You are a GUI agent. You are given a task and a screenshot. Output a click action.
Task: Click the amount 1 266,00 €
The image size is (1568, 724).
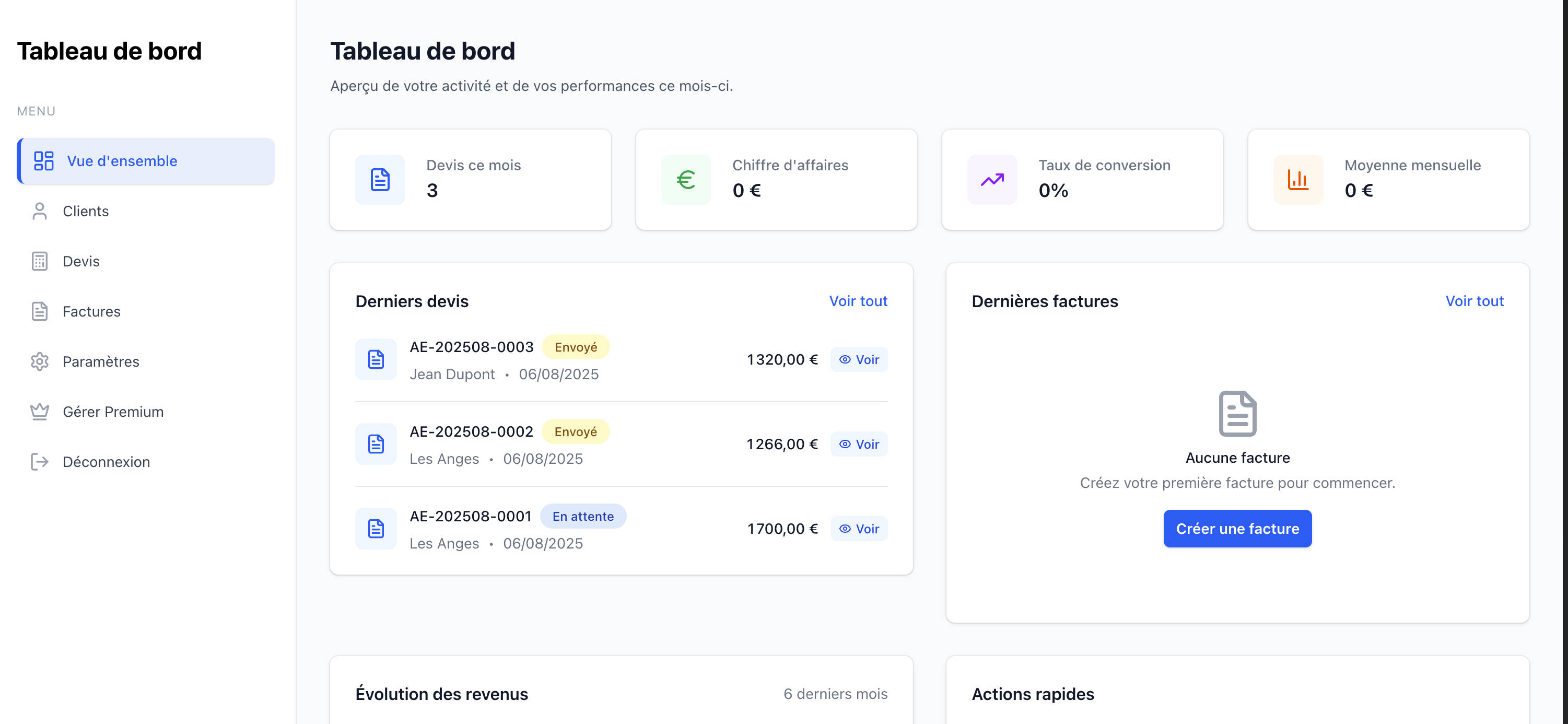782,444
